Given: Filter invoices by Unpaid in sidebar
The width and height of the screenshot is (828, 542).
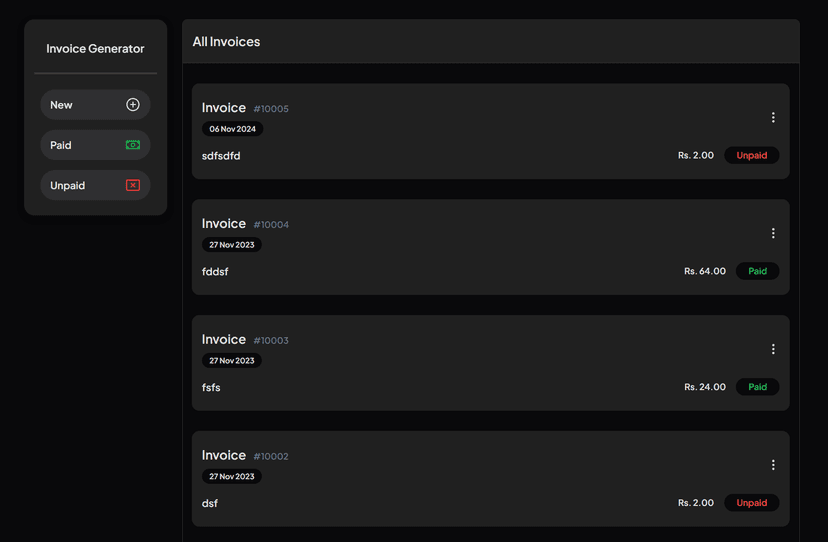Looking at the screenshot, I should [x=95, y=185].
